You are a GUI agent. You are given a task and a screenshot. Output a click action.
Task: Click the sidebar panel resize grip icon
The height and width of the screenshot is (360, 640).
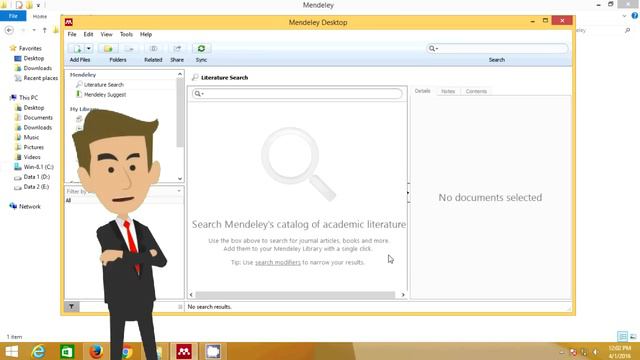point(180,307)
